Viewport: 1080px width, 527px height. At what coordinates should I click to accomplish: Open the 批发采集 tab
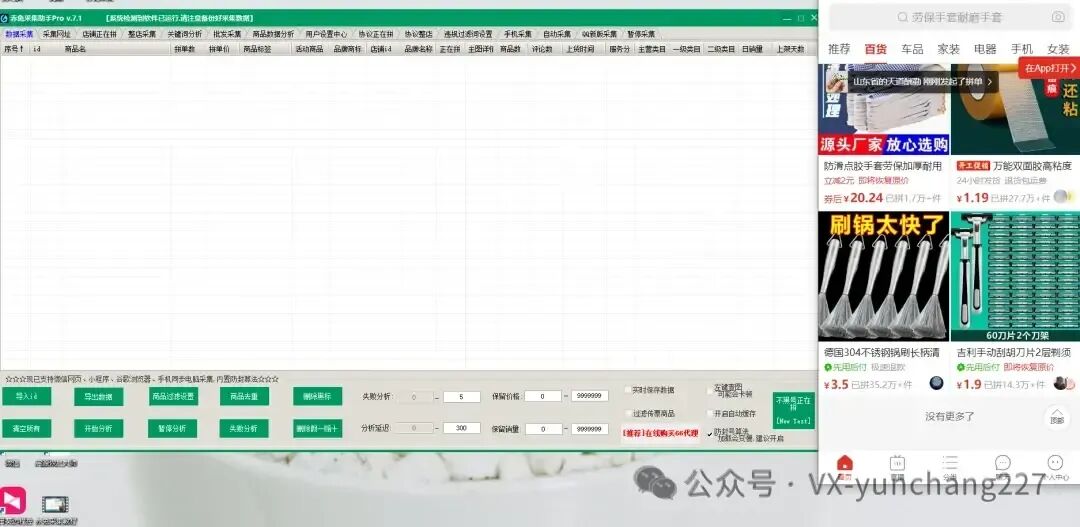coord(227,34)
